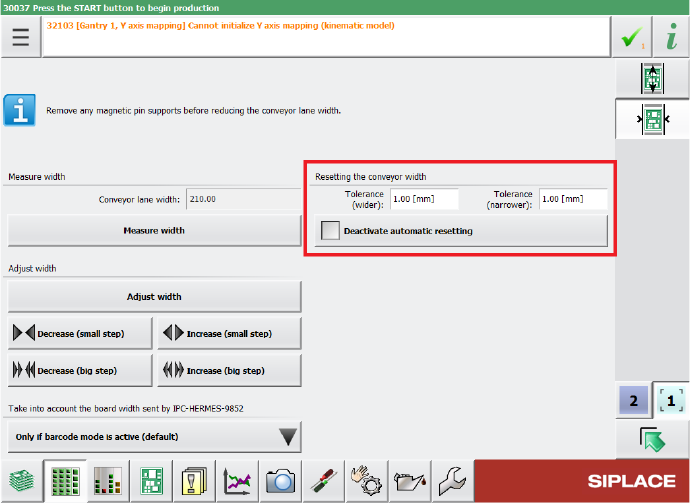Acknowledge message with green checkmark

pos(632,38)
